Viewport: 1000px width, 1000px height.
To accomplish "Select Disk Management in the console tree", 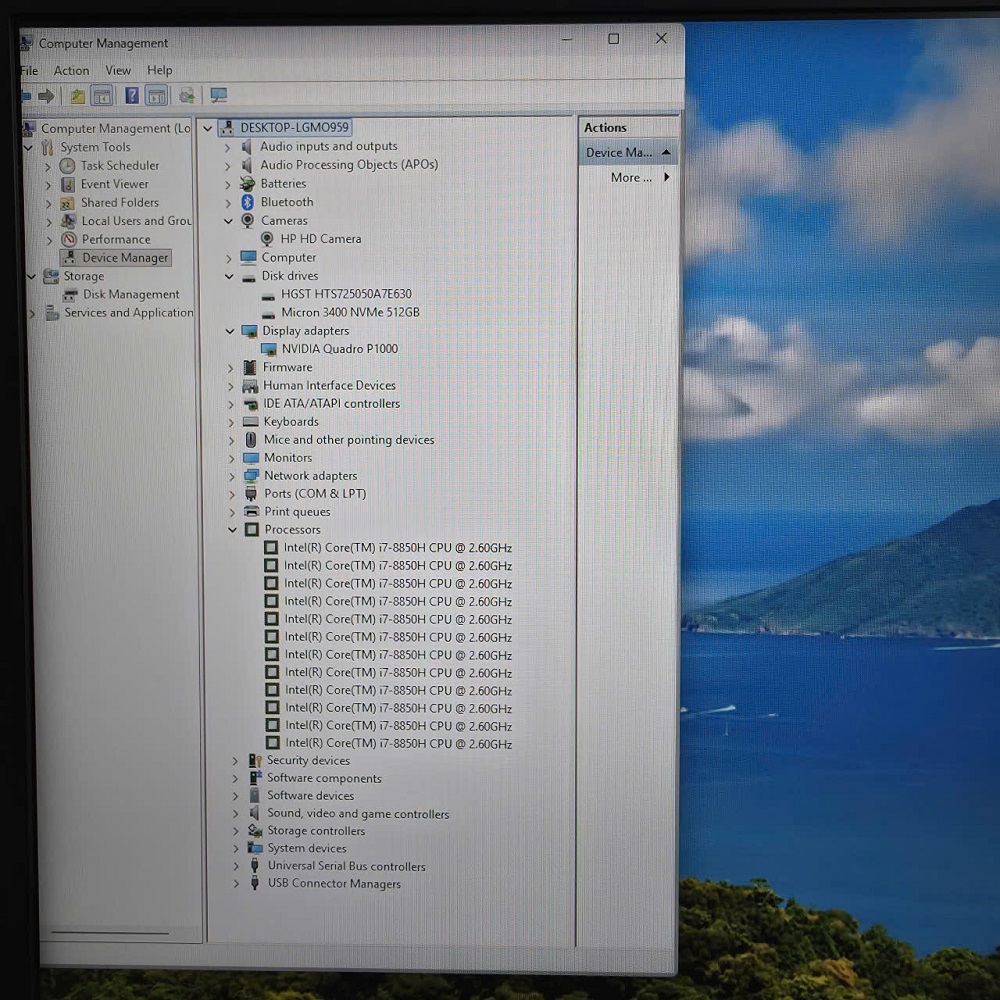I will 131,295.
